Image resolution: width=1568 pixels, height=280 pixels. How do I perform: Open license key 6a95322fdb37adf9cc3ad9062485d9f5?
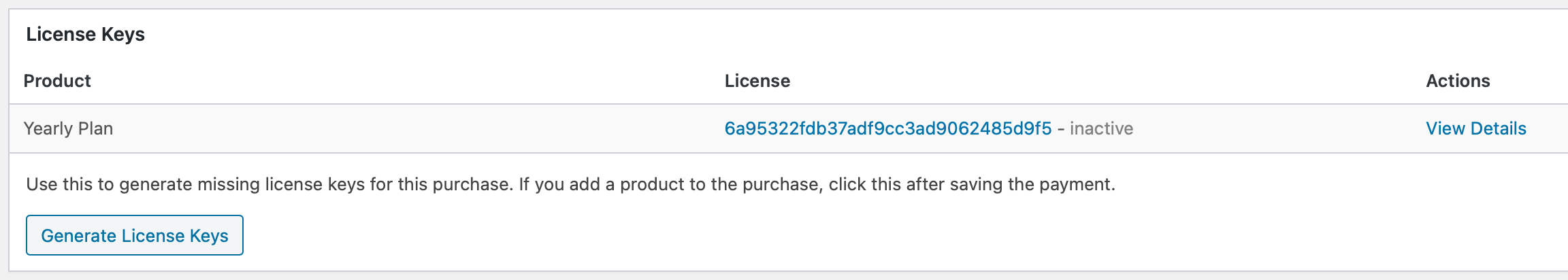pos(887,128)
